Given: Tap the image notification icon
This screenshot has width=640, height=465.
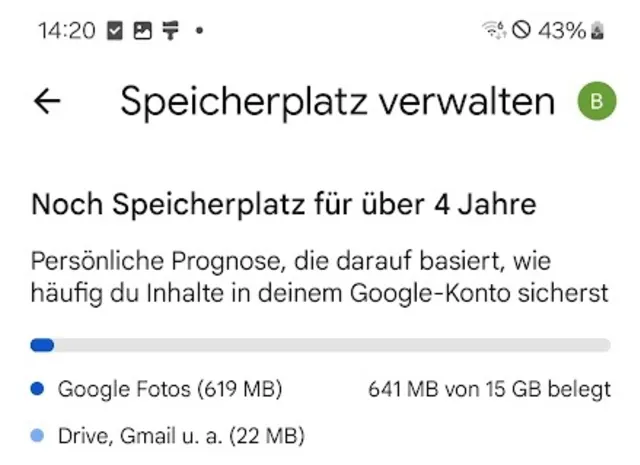Looking at the screenshot, I should click(143, 31).
